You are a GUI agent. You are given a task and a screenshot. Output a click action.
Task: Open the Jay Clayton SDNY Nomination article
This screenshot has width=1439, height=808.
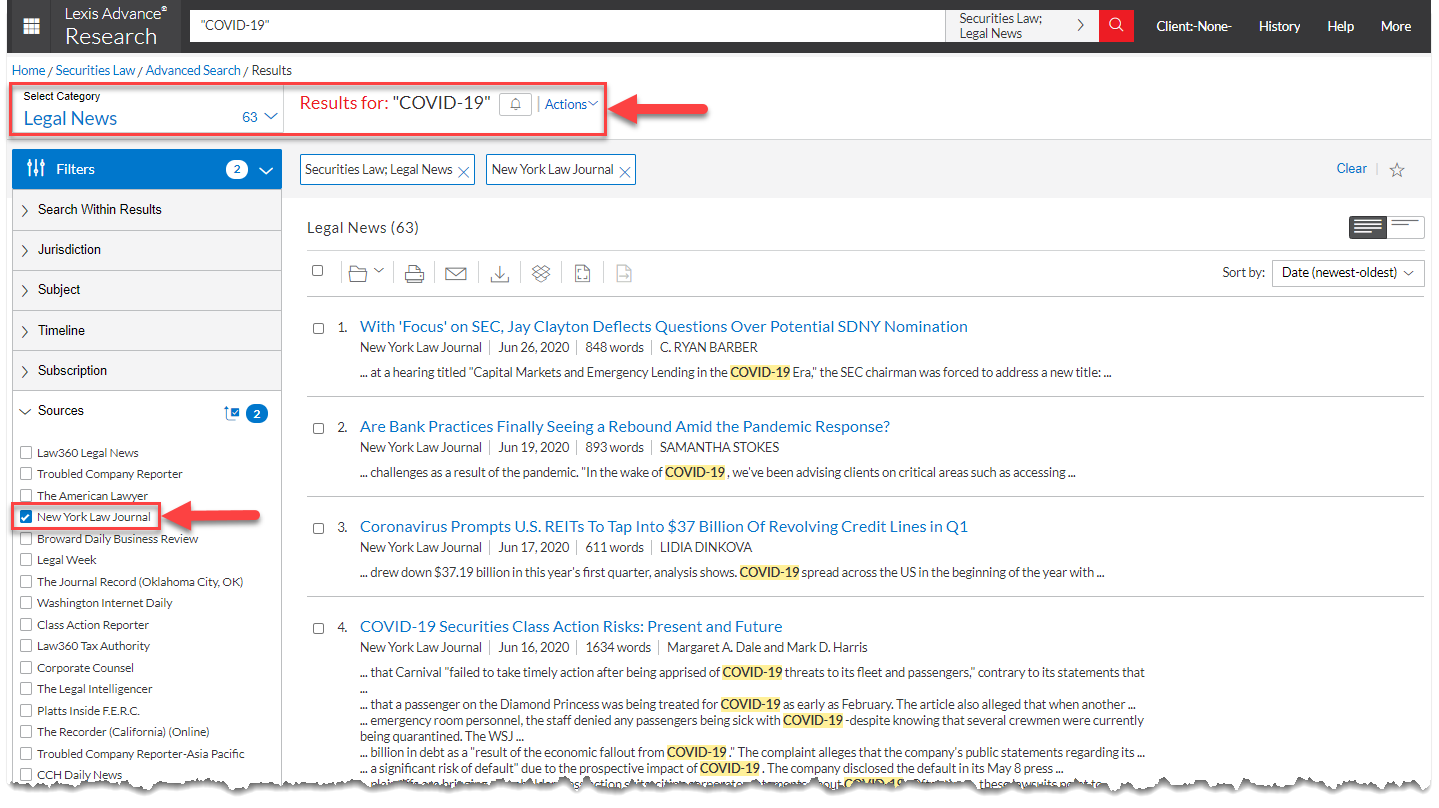pos(664,327)
